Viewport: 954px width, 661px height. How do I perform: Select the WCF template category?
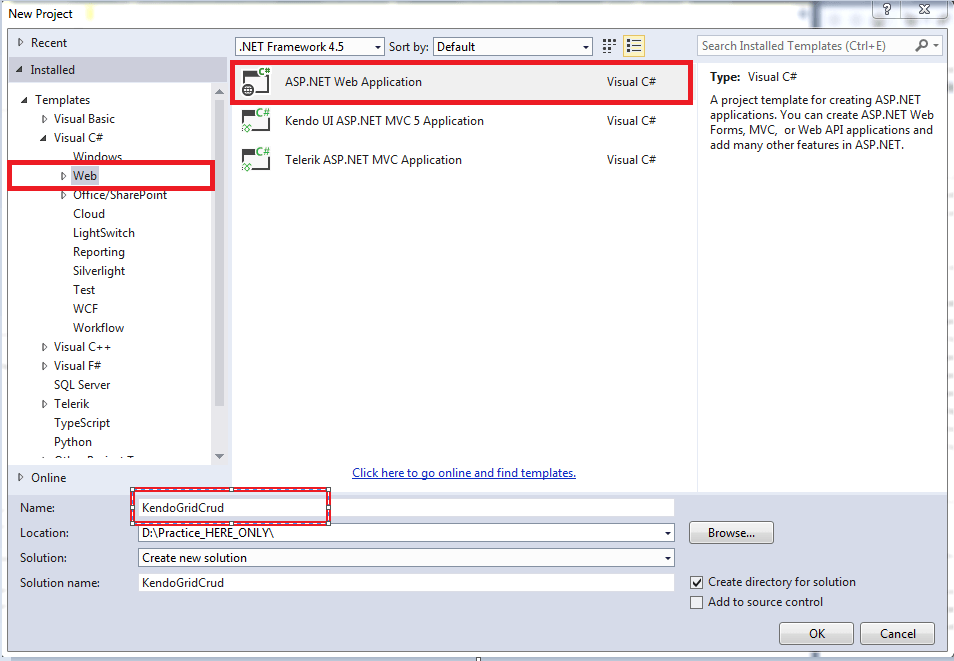(85, 309)
